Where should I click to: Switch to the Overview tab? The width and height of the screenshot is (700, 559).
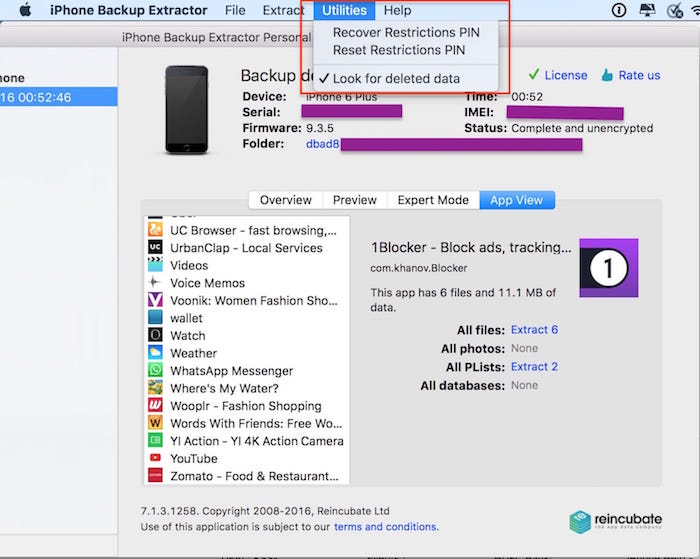pyautogui.click(x=286, y=200)
